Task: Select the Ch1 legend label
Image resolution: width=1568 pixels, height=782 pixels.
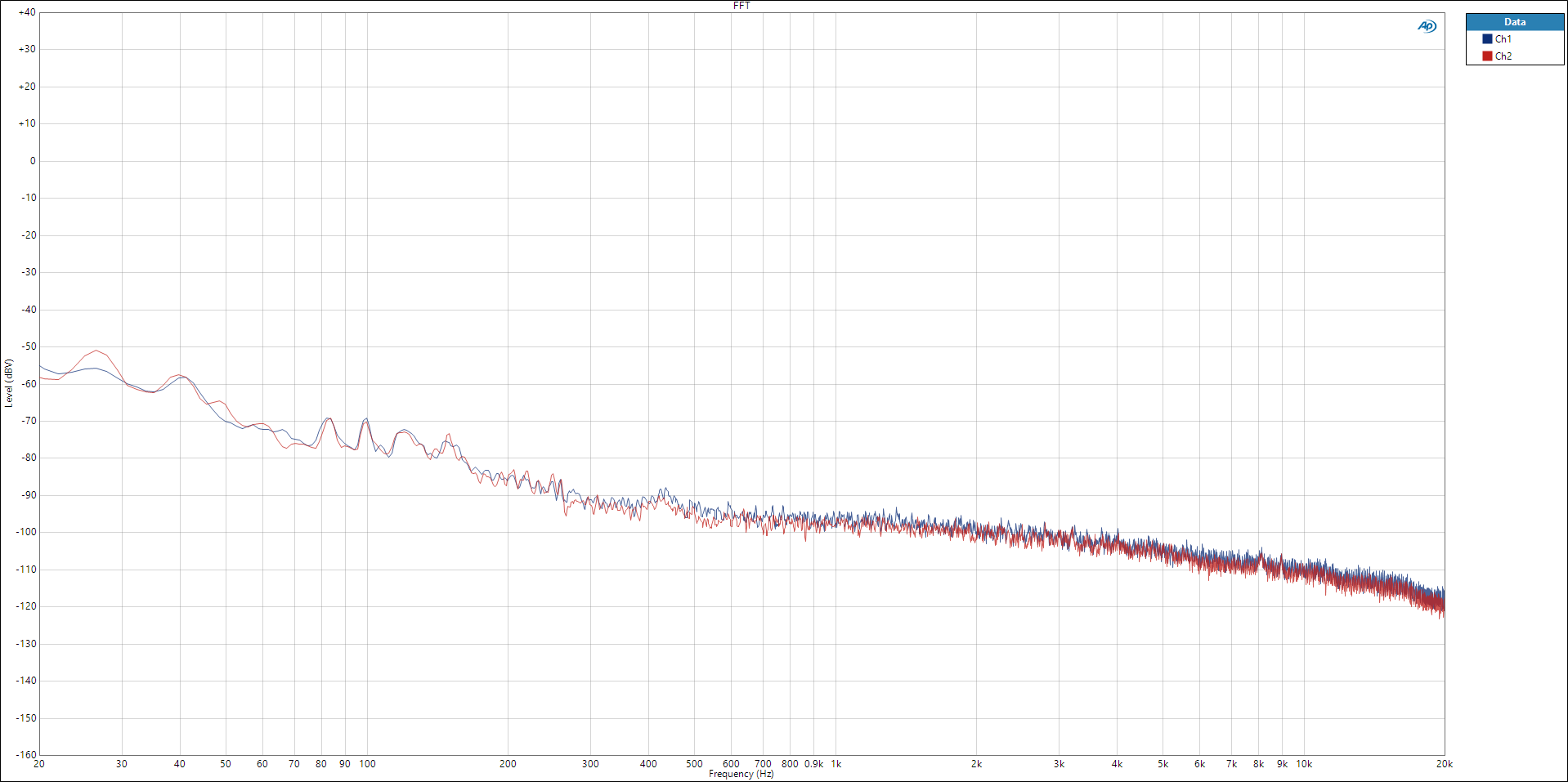Action: (1503, 38)
